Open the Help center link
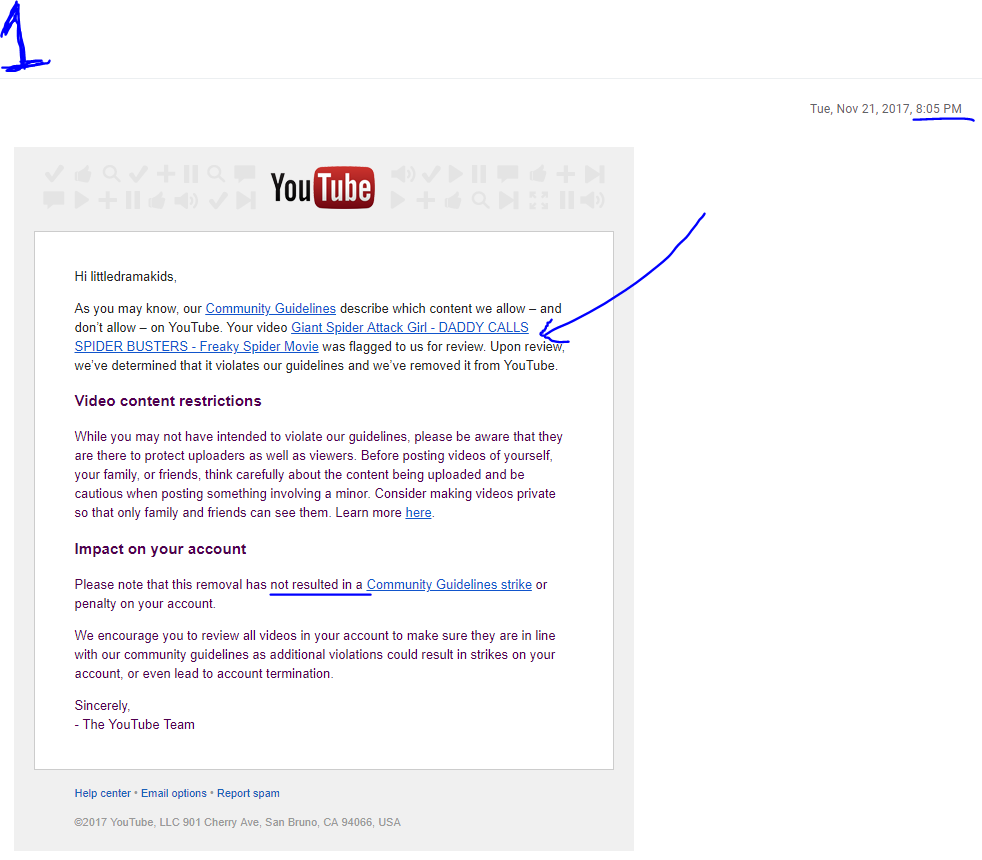982x860 pixels. (x=103, y=794)
